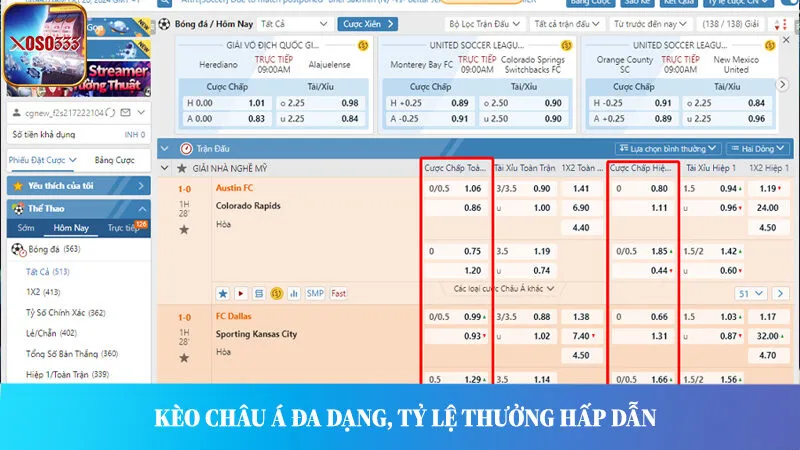800x450 pixels.
Task: Bet Austin FC 1X2 full-time odds 1.41
Action: pyautogui.click(x=581, y=189)
